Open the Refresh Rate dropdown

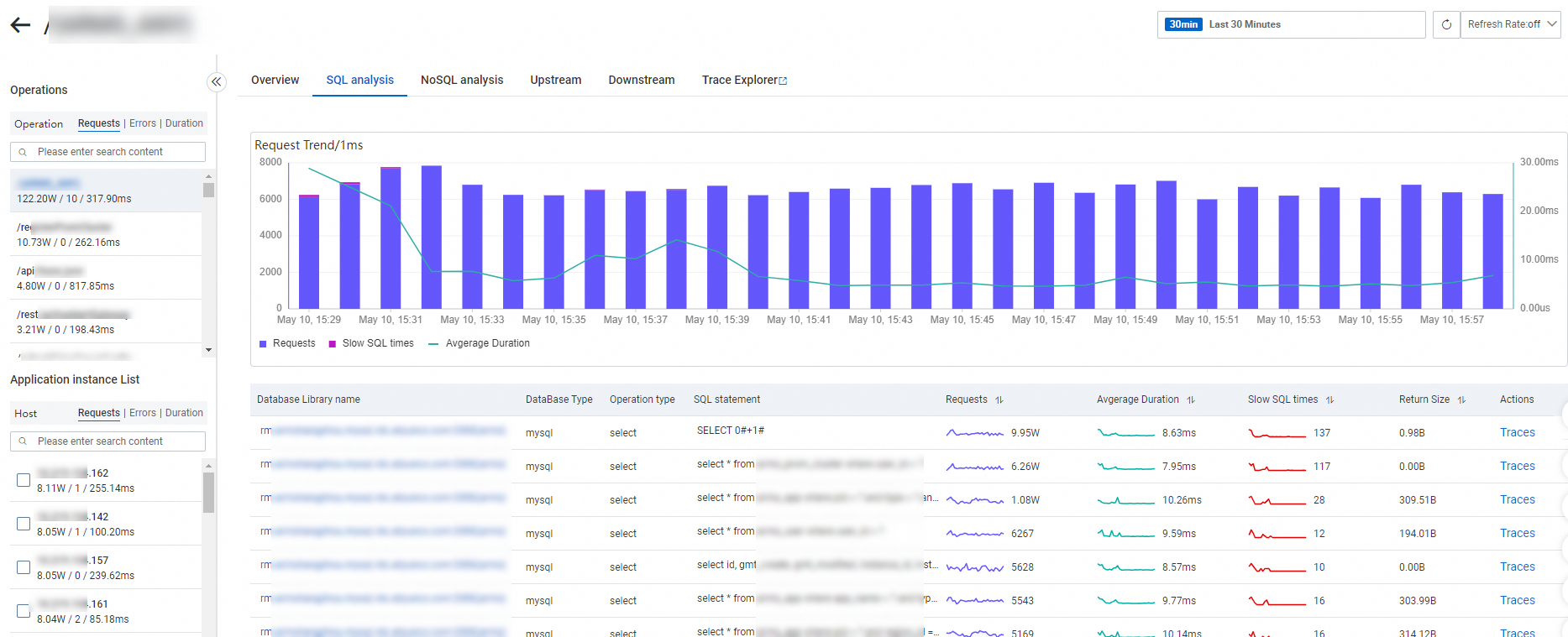pyautogui.click(x=1510, y=24)
